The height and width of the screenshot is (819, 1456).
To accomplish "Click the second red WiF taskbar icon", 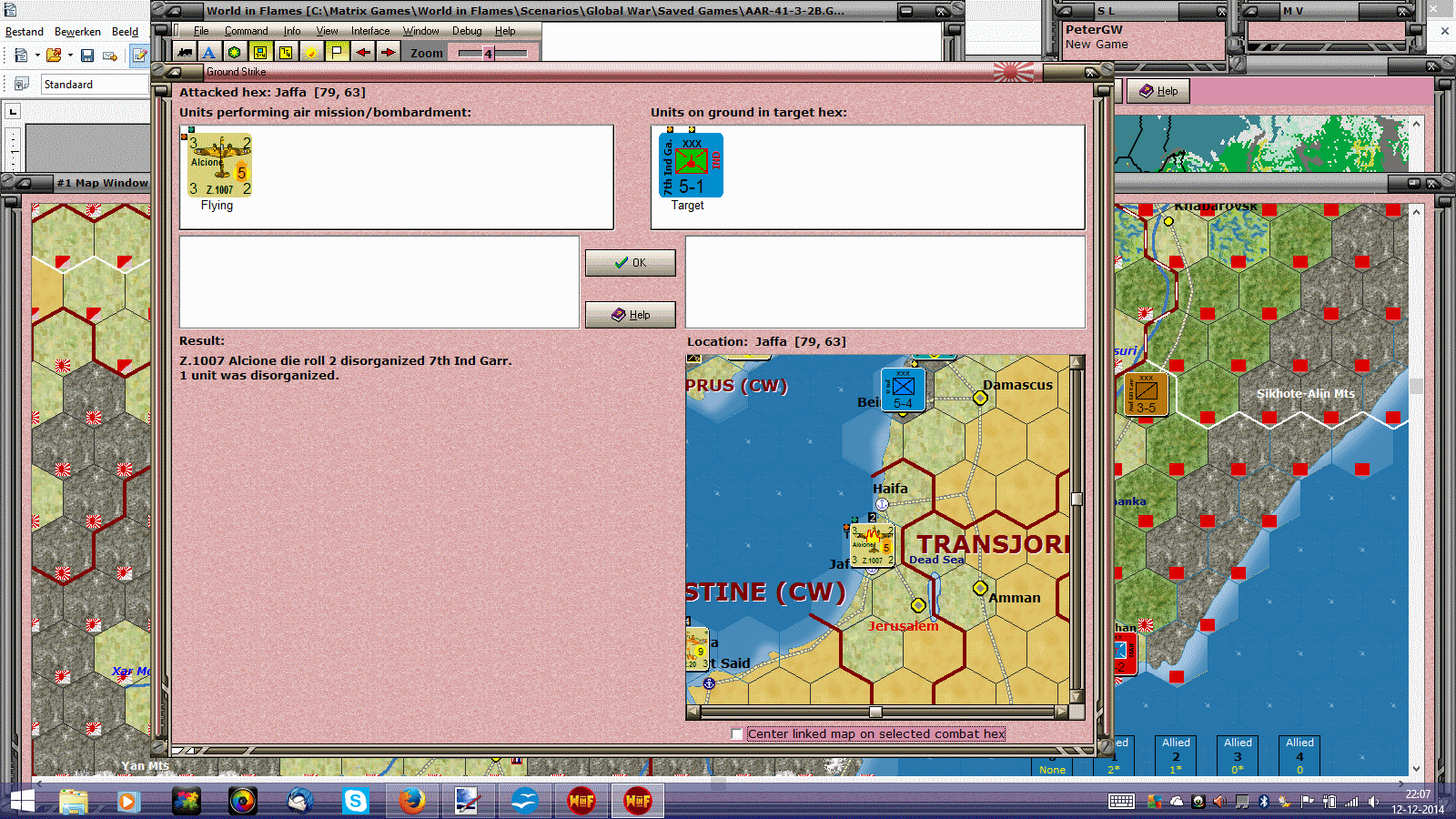I will [638, 801].
